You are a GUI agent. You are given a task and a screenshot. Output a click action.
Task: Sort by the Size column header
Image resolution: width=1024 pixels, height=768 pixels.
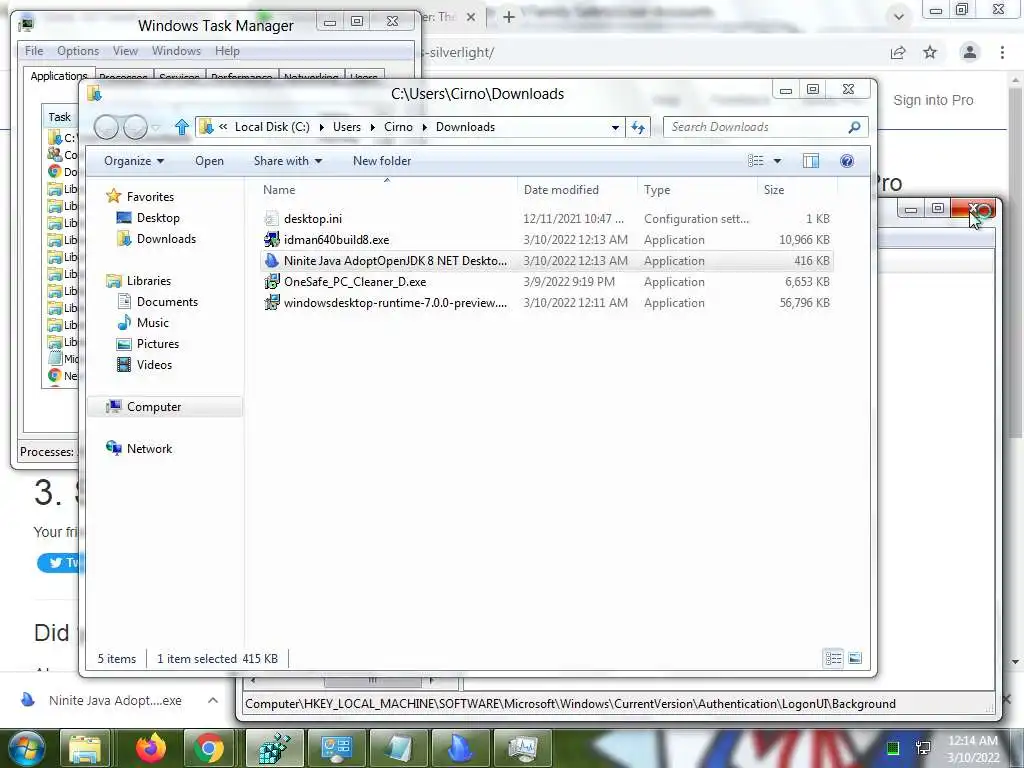coord(797,190)
